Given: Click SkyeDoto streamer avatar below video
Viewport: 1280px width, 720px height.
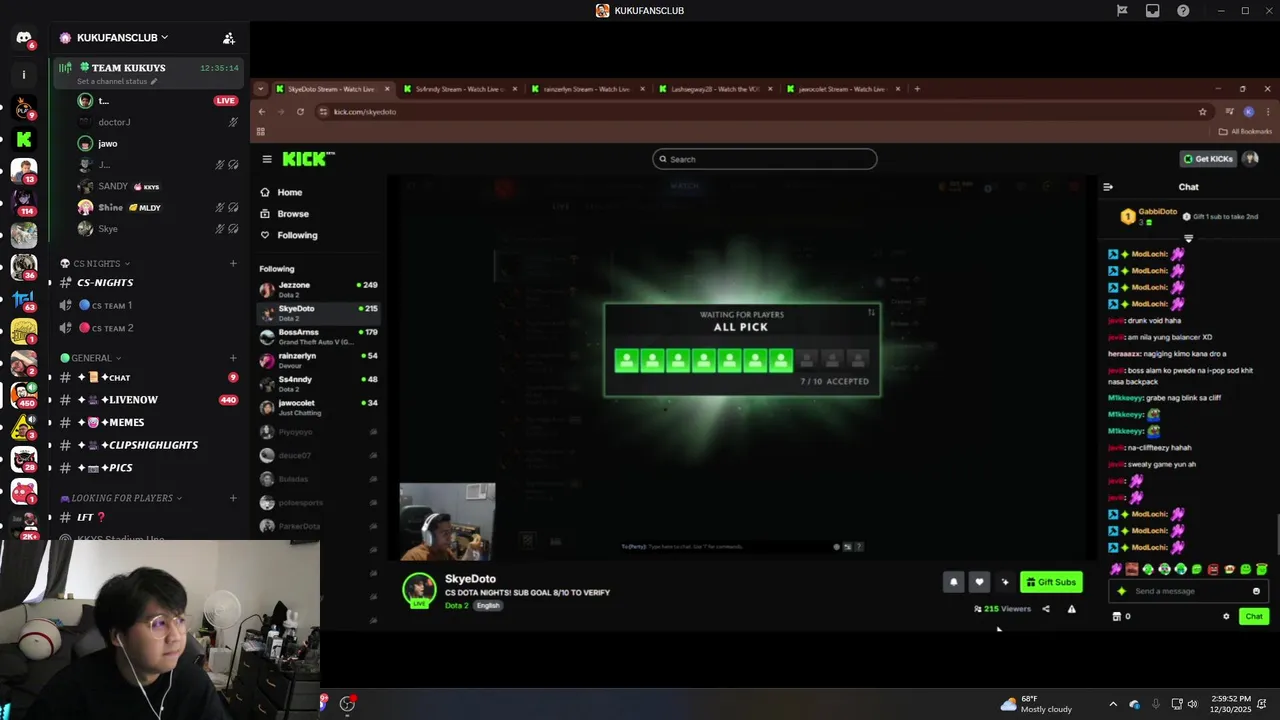Looking at the screenshot, I should click(419, 589).
